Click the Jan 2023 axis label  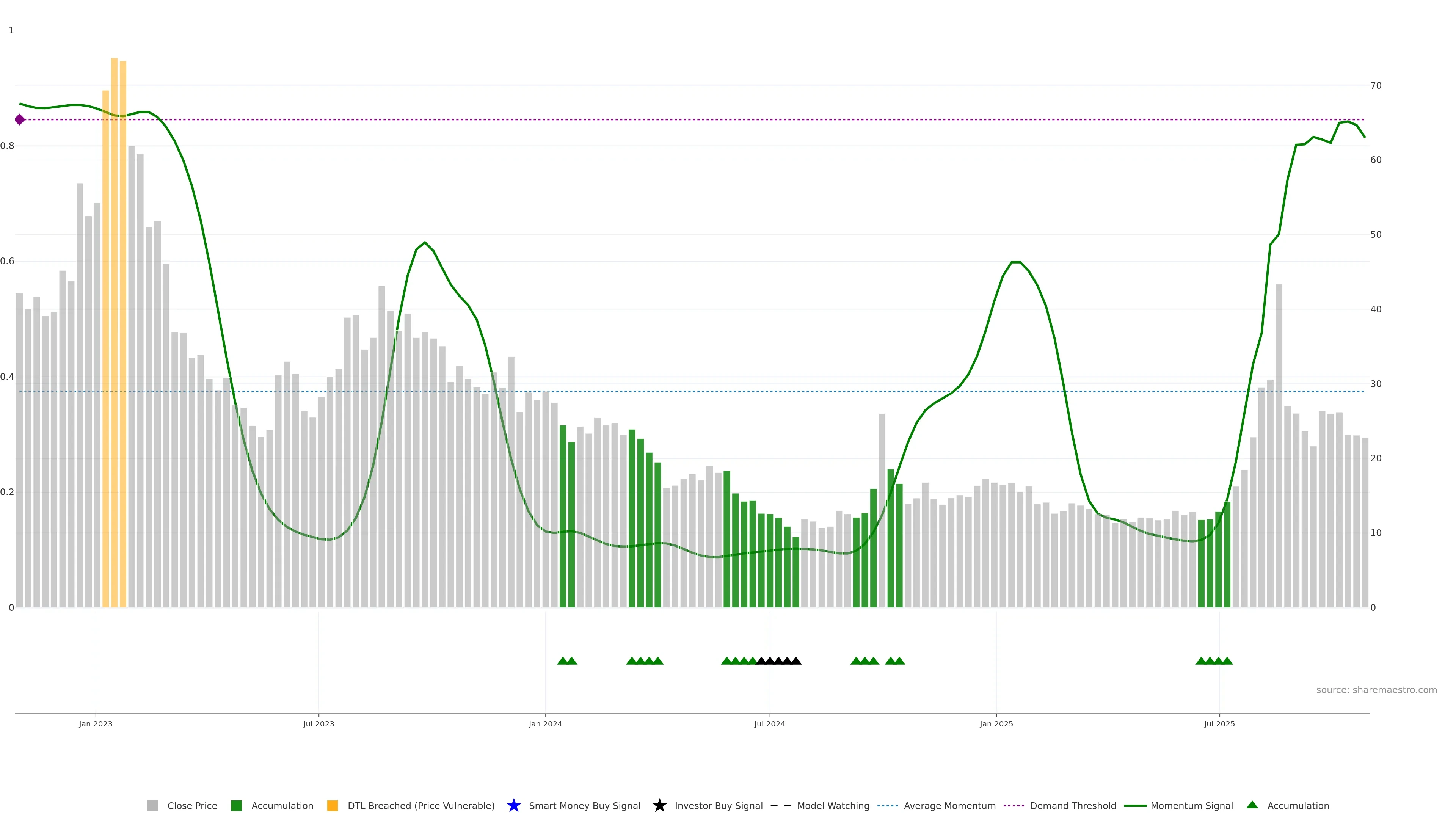tap(96, 723)
